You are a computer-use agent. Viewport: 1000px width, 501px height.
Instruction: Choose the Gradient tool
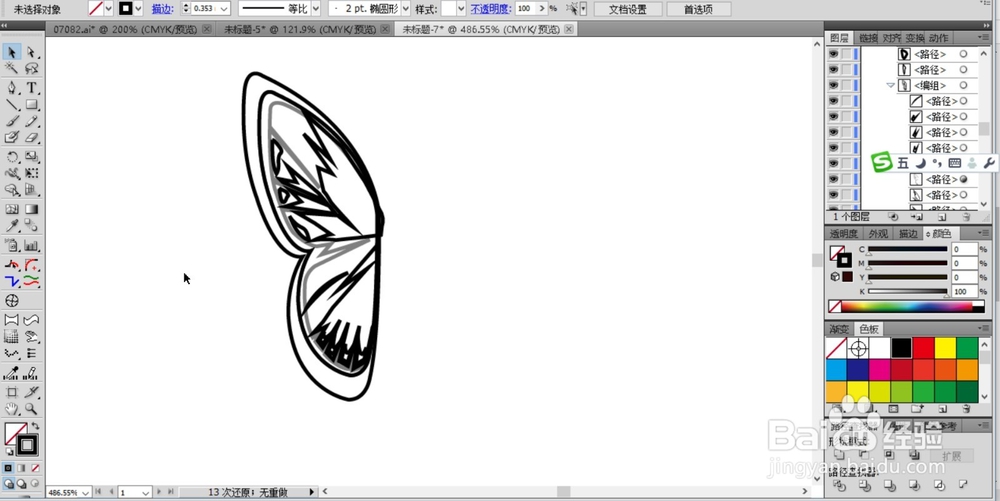click(x=31, y=209)
